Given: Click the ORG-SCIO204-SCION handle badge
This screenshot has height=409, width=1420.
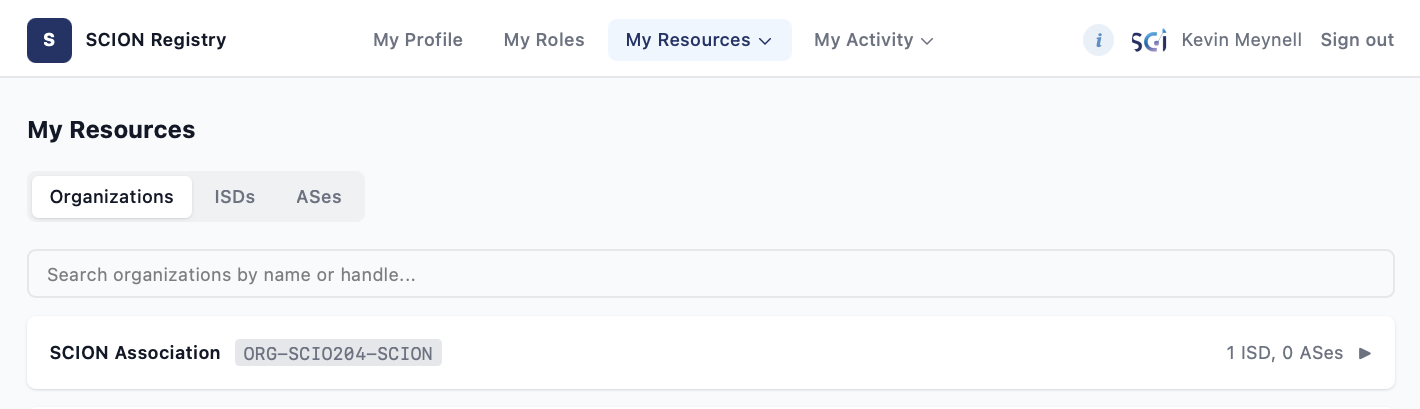Looking at the screenshot, I should coord(338,353).
